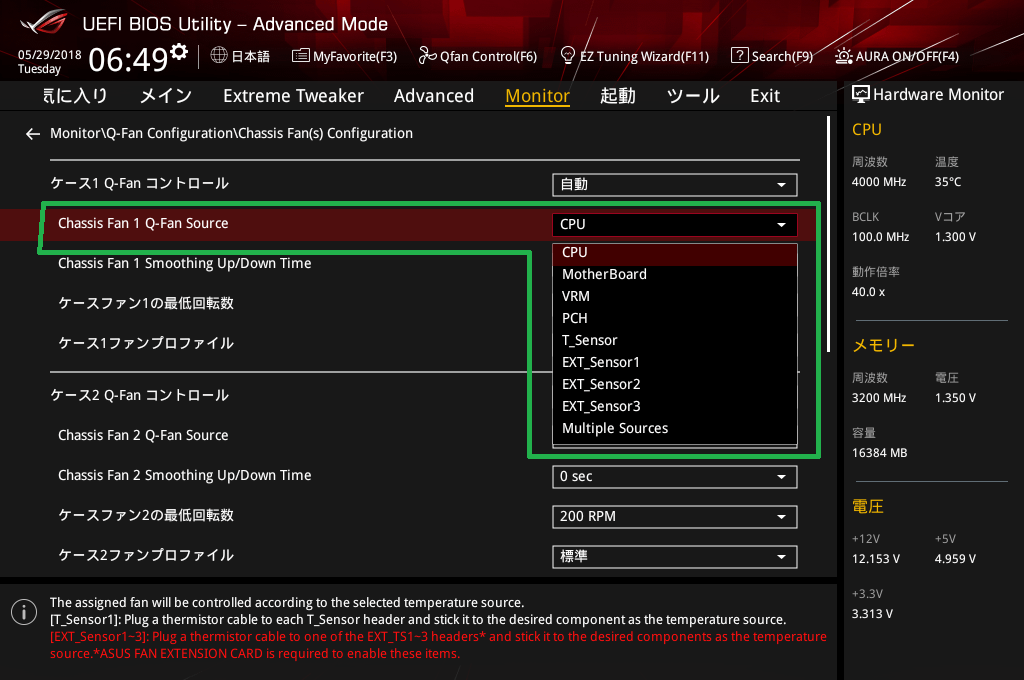
Task: Click the 4000 MHz CPU frequency value
Action: [878, 182]
